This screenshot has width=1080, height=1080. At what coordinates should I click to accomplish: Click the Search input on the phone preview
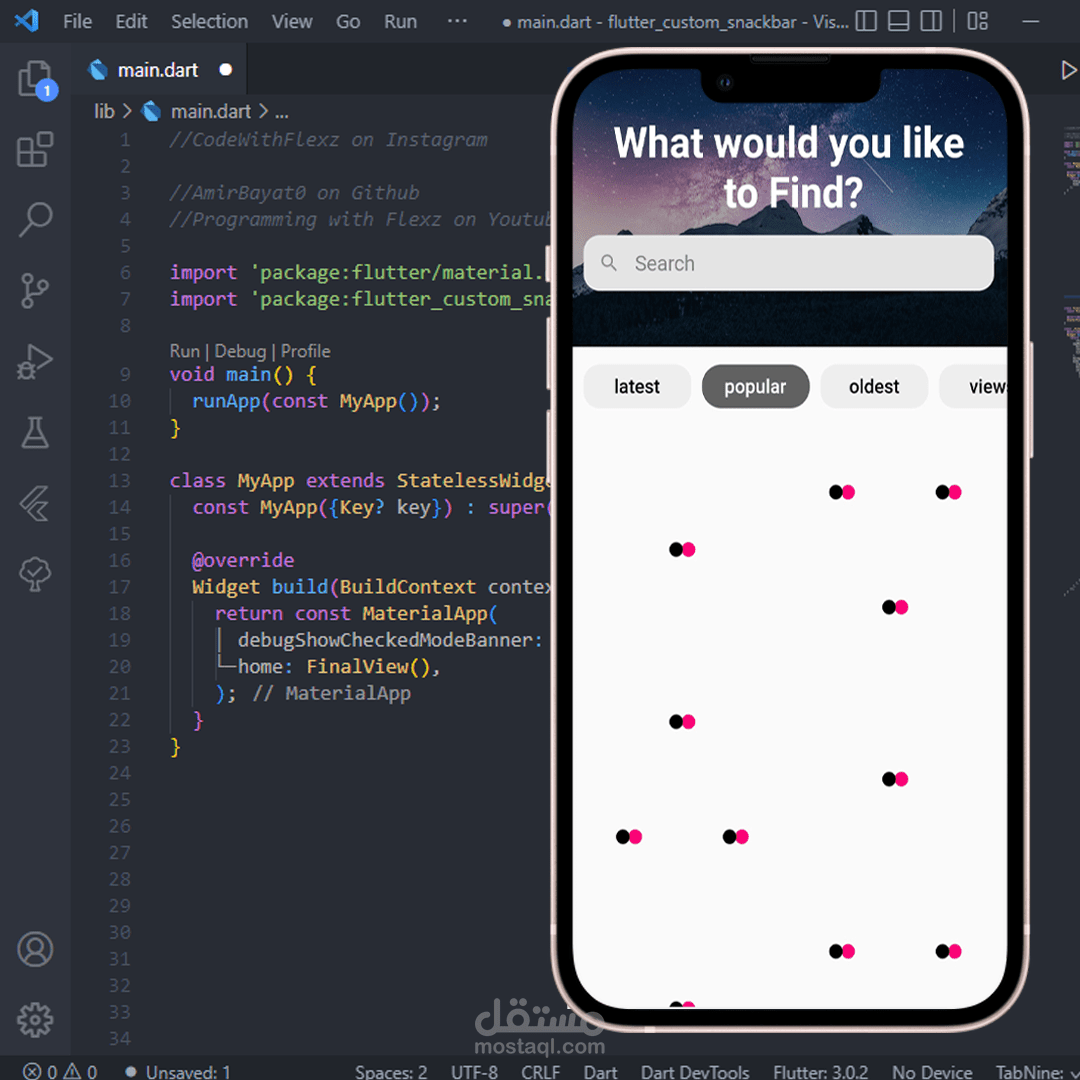point(788,263)
